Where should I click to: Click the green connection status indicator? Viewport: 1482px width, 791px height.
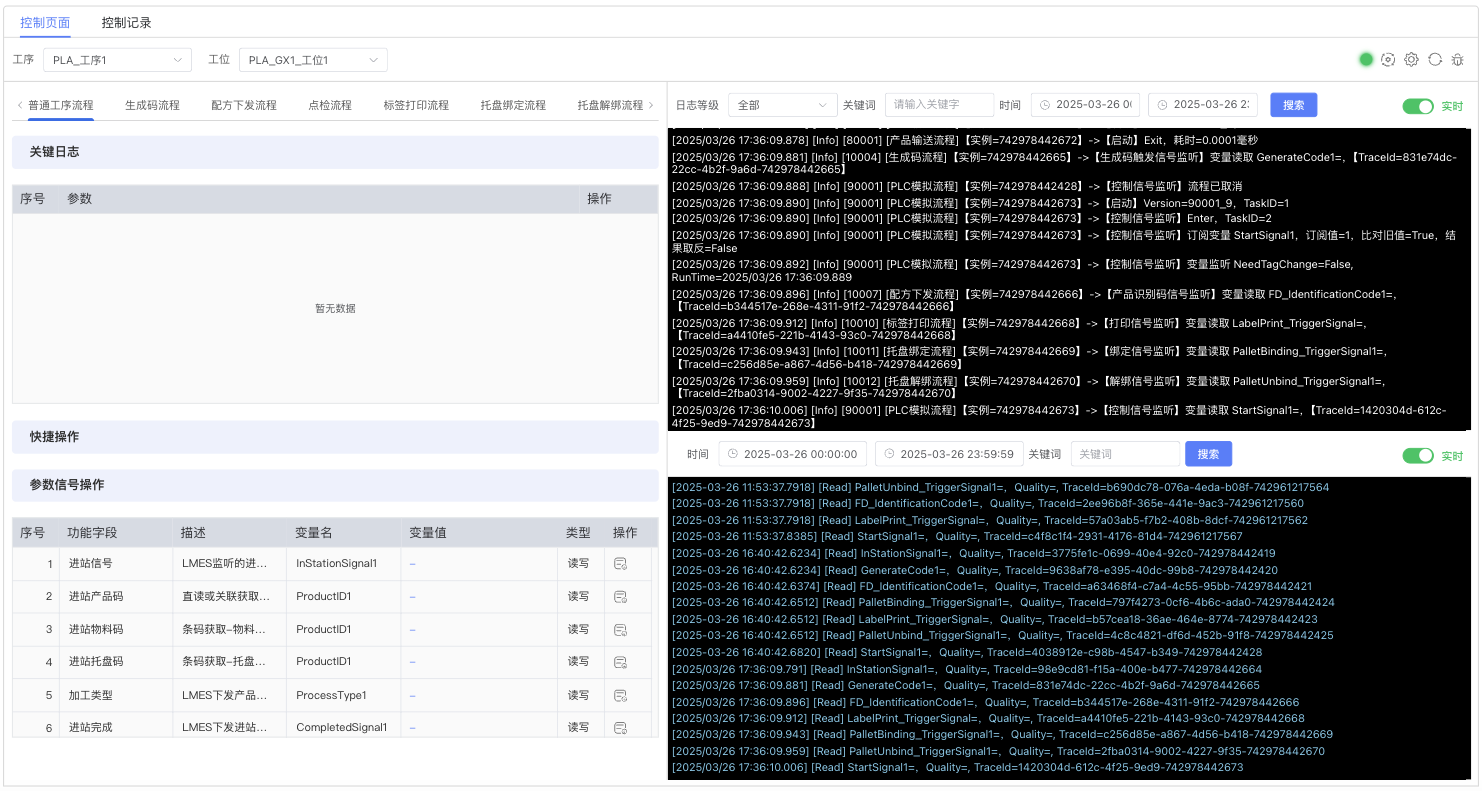pos(1366,60)
